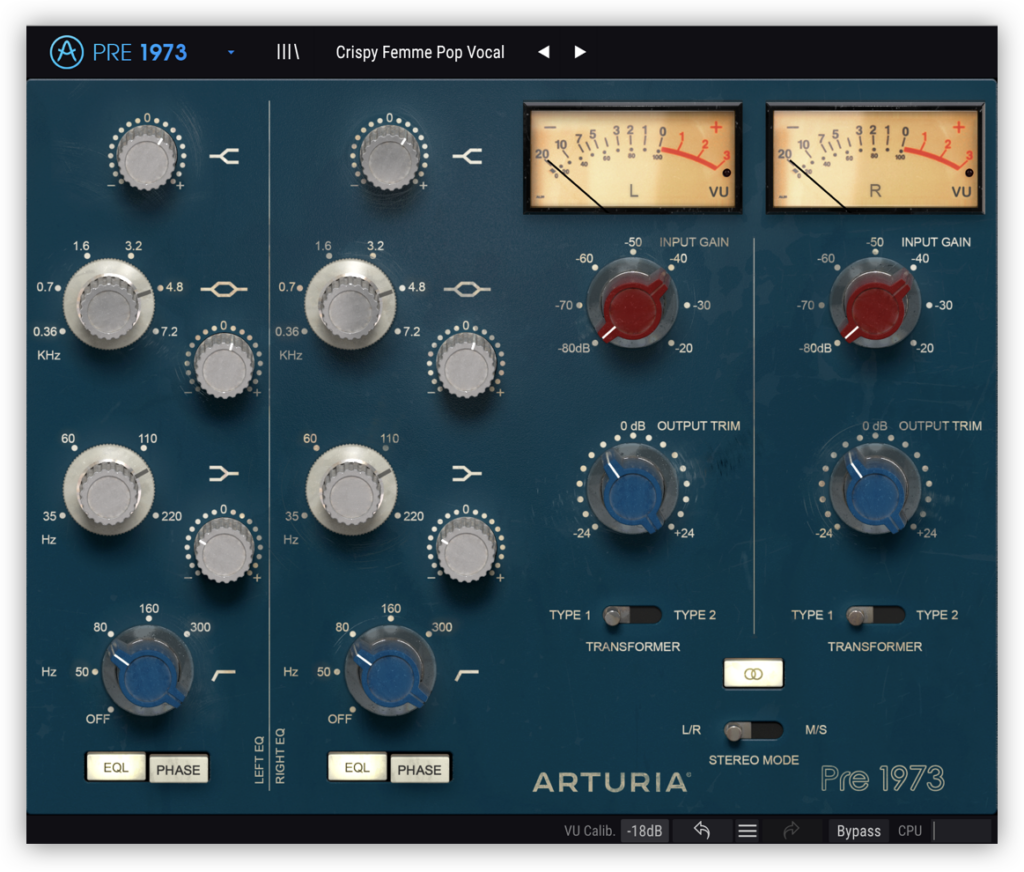
Task: Click the redo arrow icon
Action: (x=791, y=830)
